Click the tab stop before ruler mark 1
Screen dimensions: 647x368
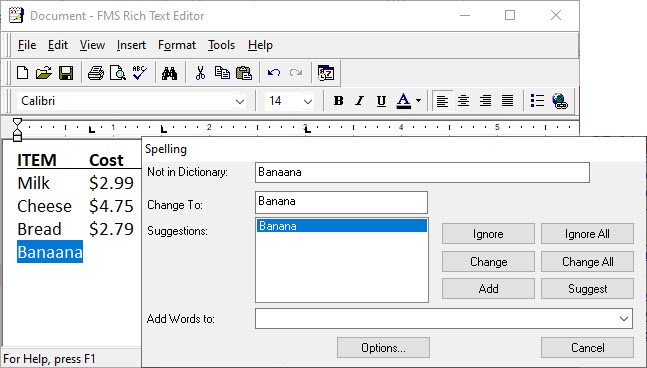tap(92, 130)
